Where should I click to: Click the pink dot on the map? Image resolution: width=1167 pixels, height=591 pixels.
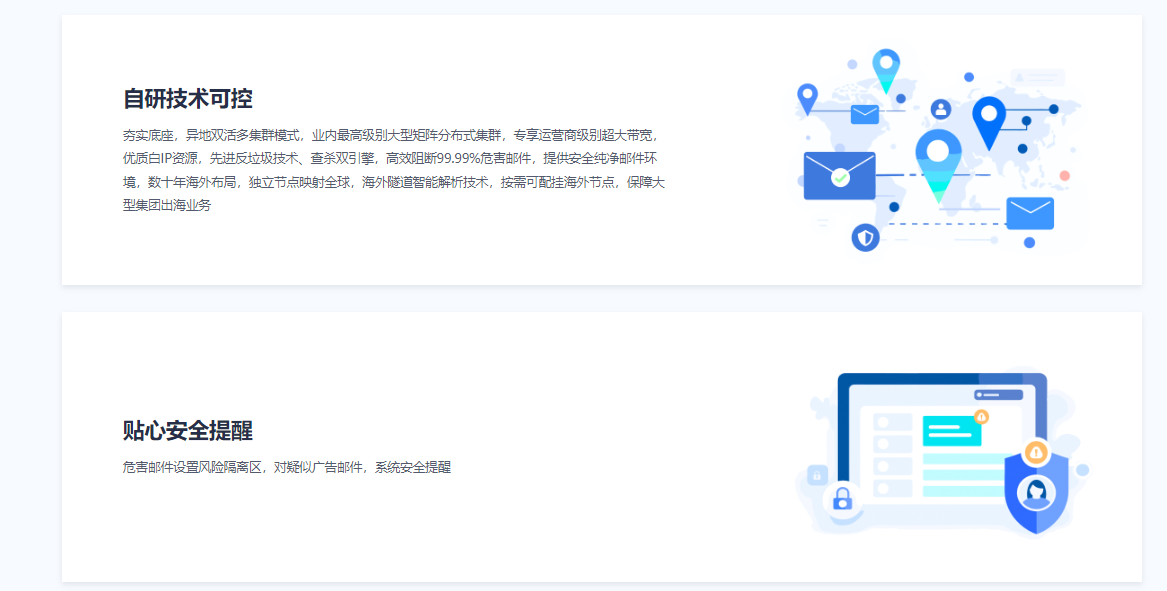point(1064,176)
